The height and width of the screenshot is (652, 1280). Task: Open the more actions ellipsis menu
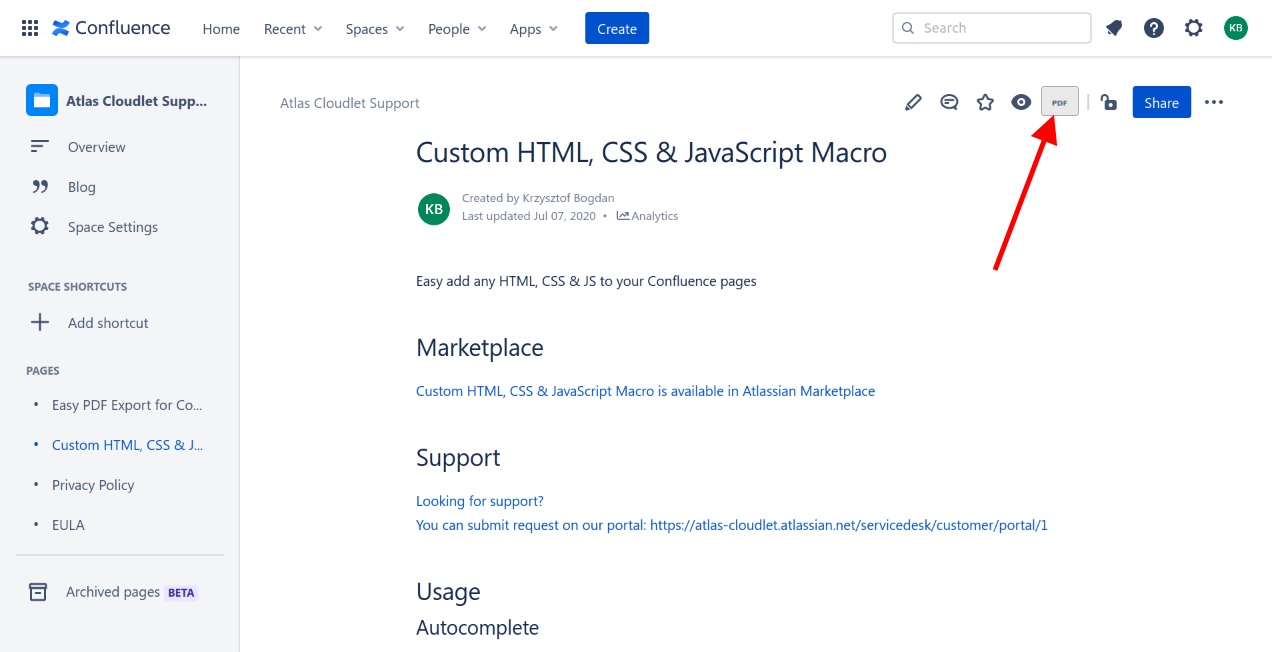tap(1214, 102)
